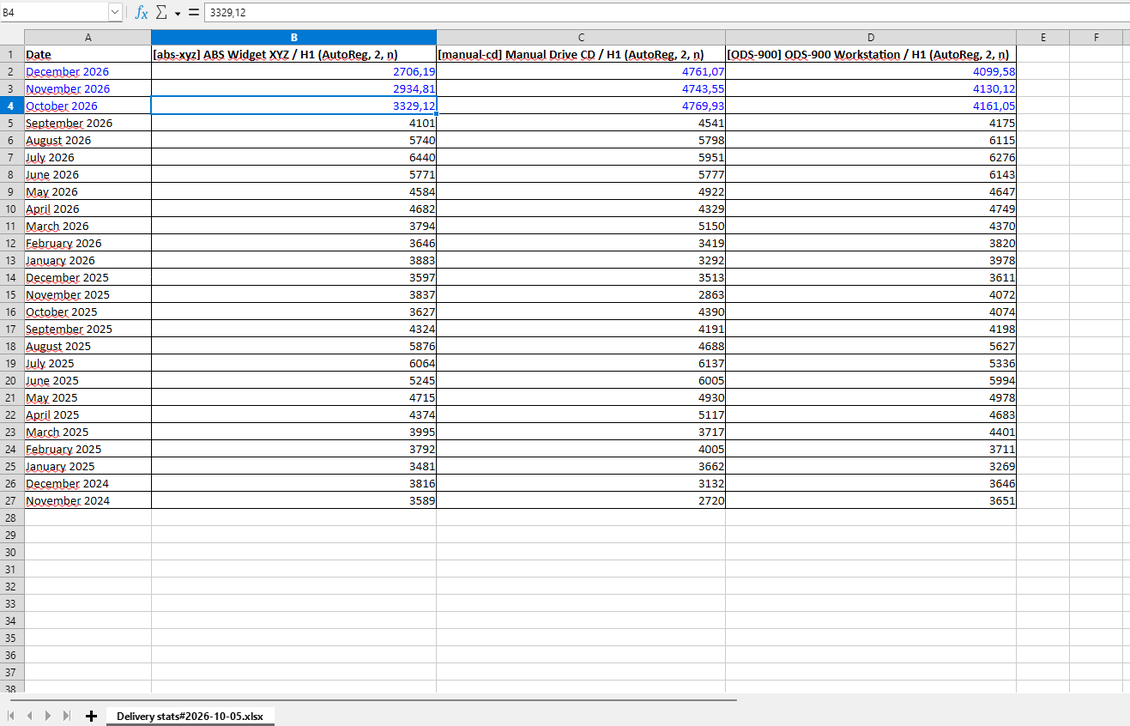Viewport: 1130px width, 726px height.
Task: Select cell with value 2863
Action: tap(581, 295)
